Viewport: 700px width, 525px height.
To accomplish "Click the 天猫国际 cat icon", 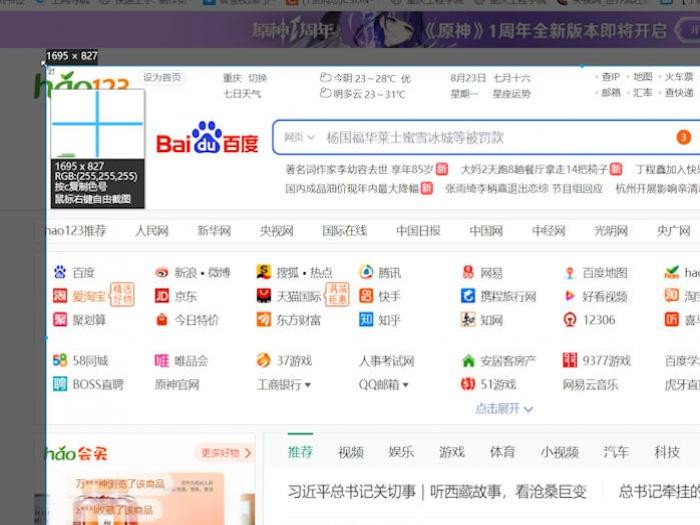I will tap(264, 296).
